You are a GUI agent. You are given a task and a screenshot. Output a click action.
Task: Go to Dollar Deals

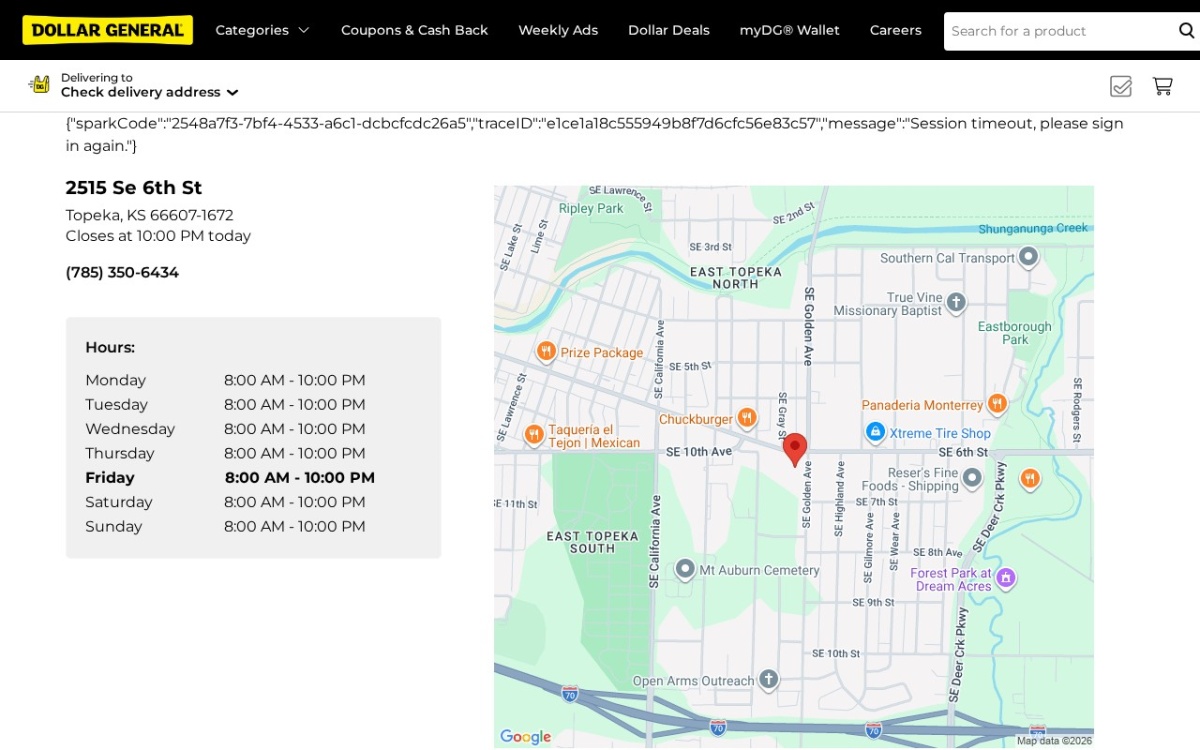(x=669, y=30)
